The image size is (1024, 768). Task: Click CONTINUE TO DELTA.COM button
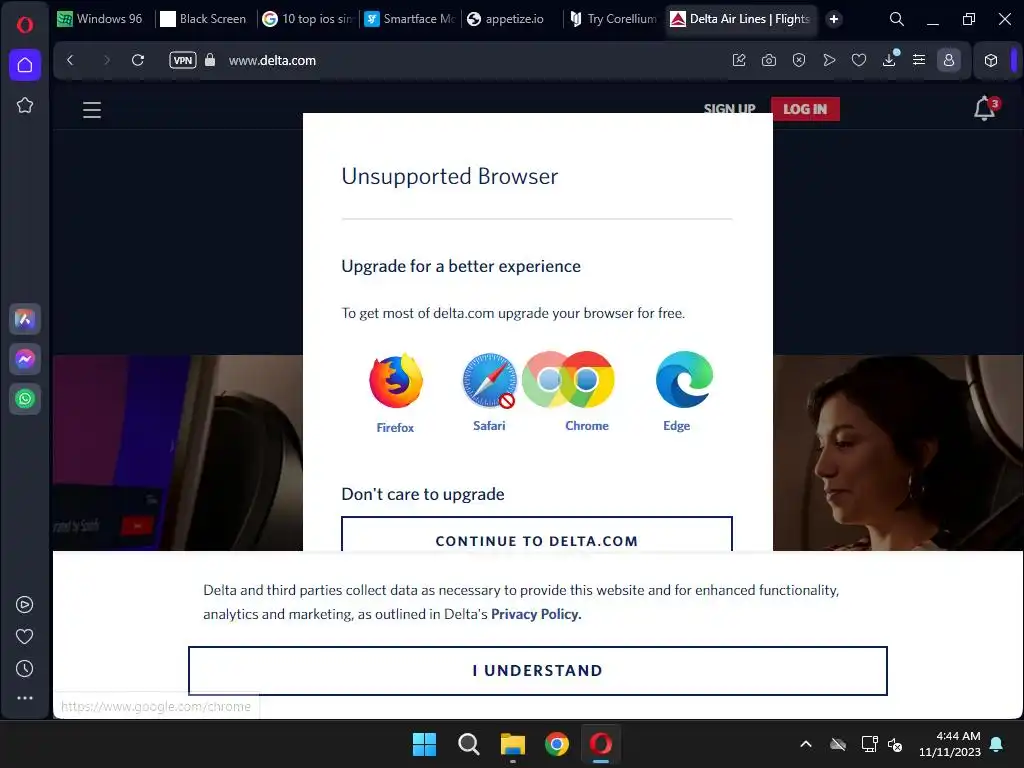tap(537, 534)
